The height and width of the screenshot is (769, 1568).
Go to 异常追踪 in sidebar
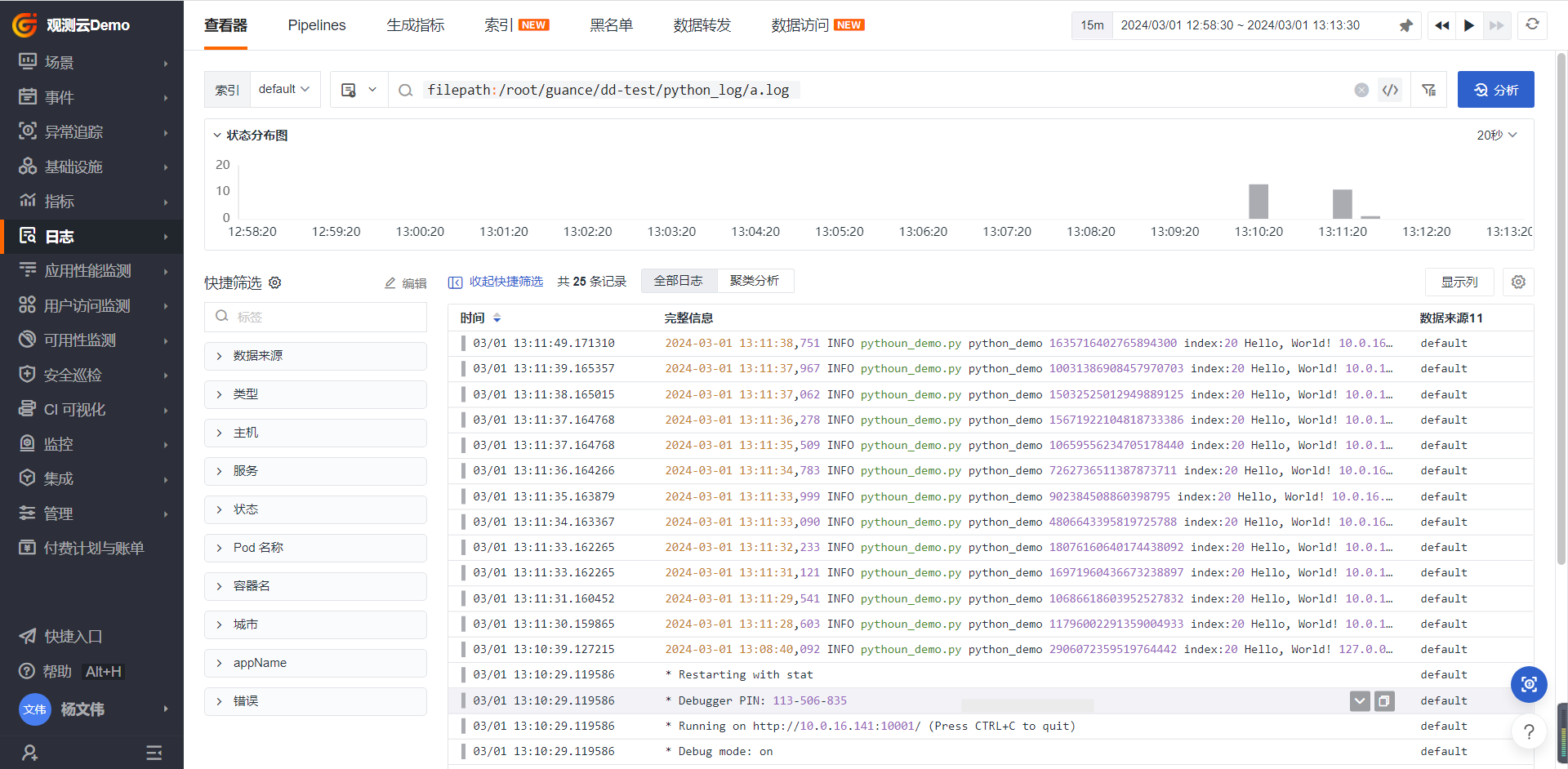click(x=91, y=131)
